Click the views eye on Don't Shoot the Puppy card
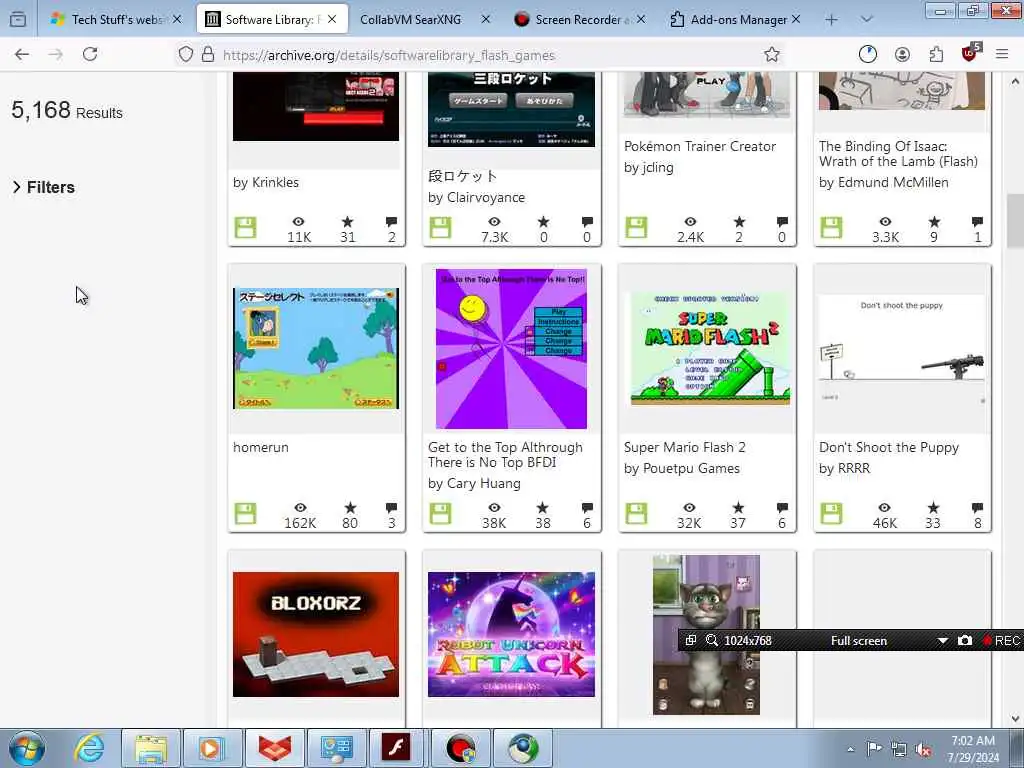This screenshot has width=1024, height=768. click(884, 507)
